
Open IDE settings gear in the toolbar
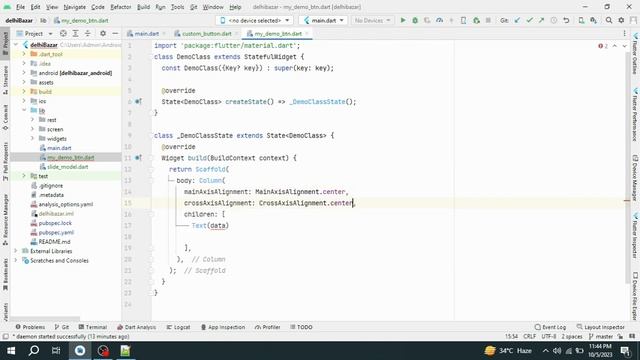pos(621,20)
